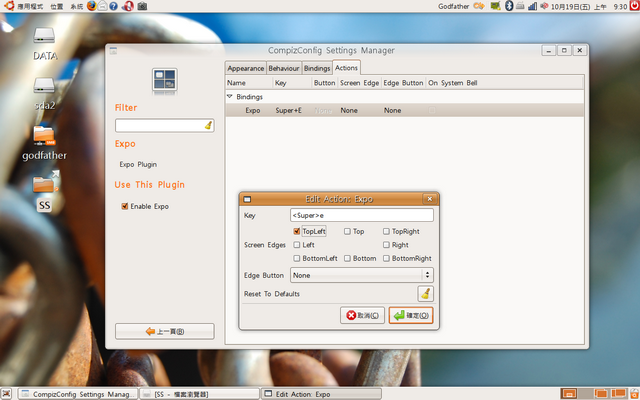Click the Bluetooth tray icon
640x400 pixels.
click(509, 6)
